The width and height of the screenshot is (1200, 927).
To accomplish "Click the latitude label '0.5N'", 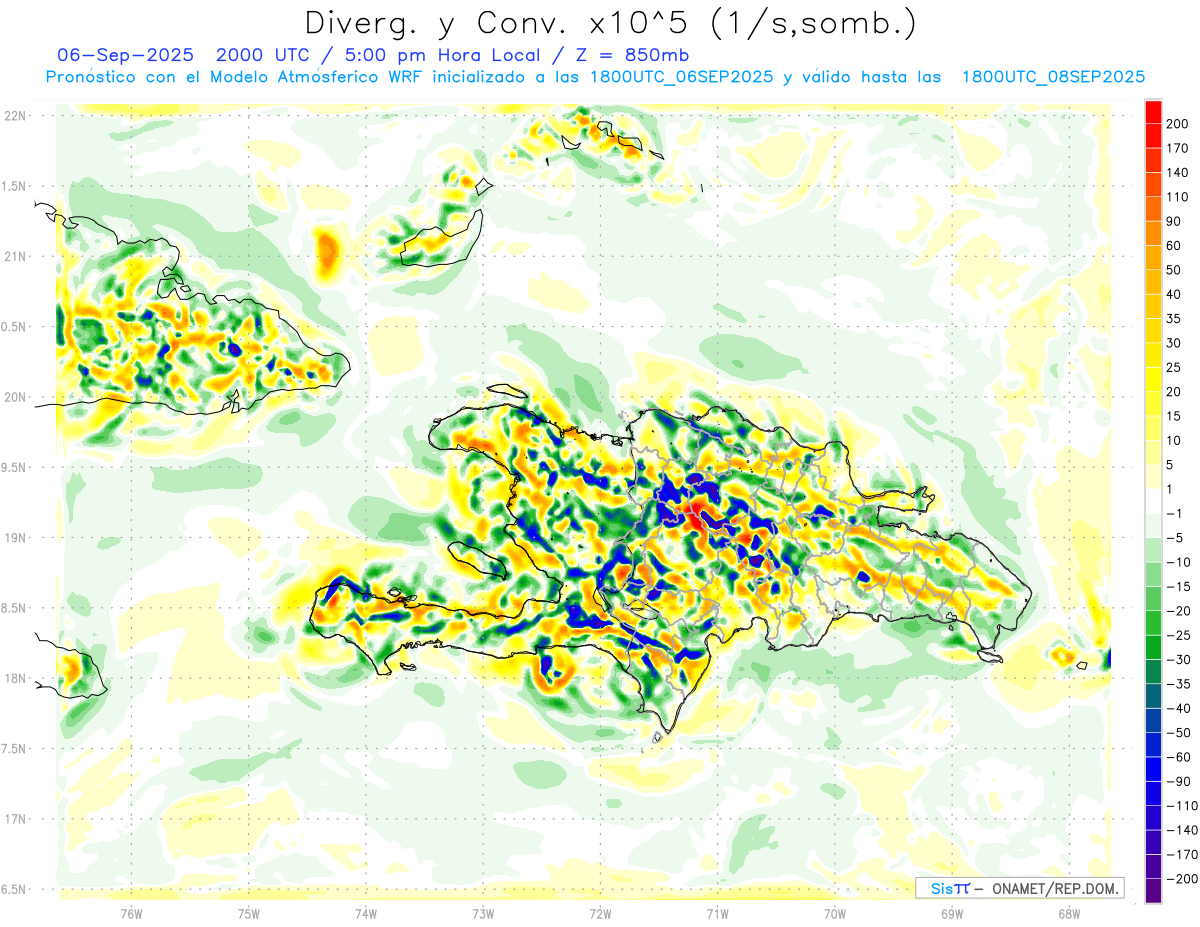I will (15, 327).
